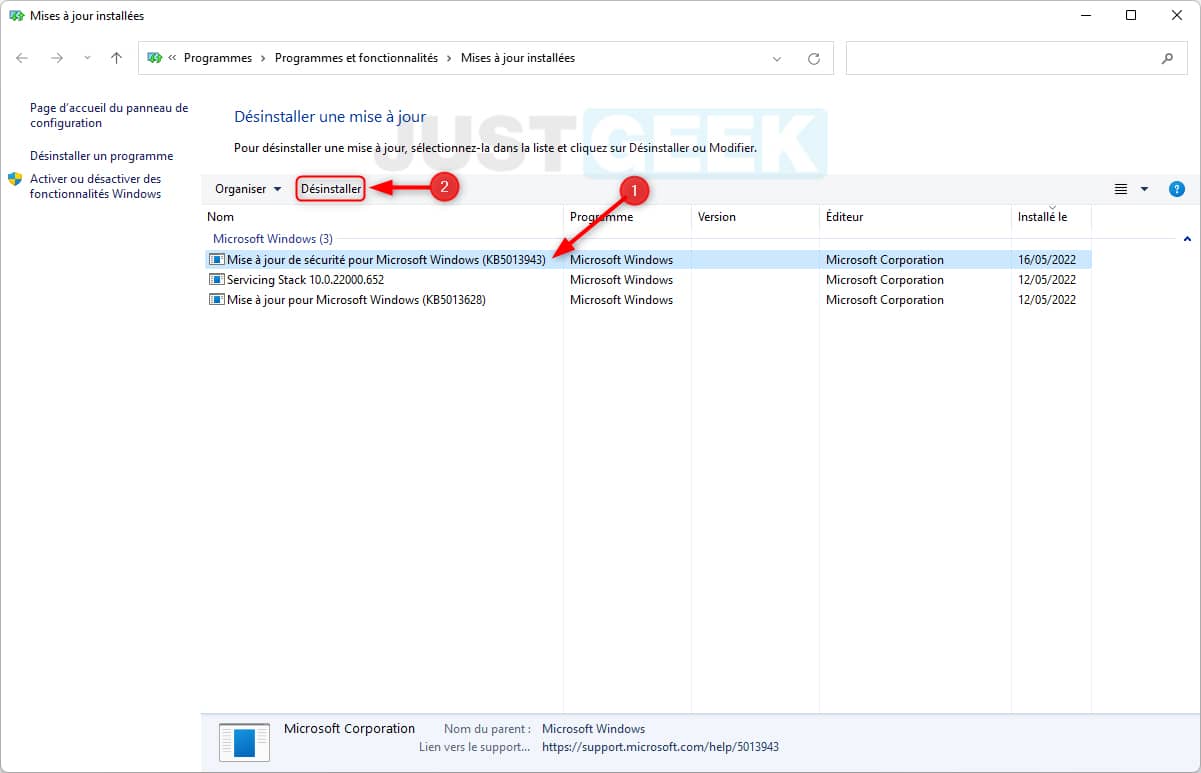Sort by the Nom column header
Screen dimensions: 1201x773
(x=382, y=217)
